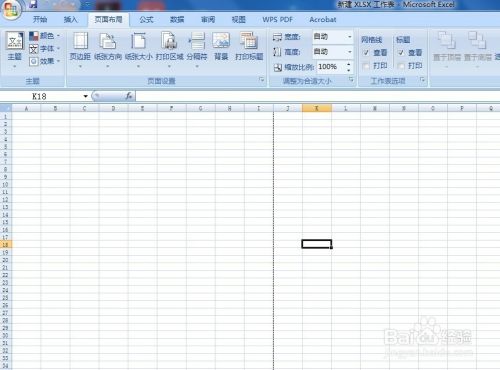Click the 缩放比例 scale icon label
The image size is (500, 370).
point(293,67)
